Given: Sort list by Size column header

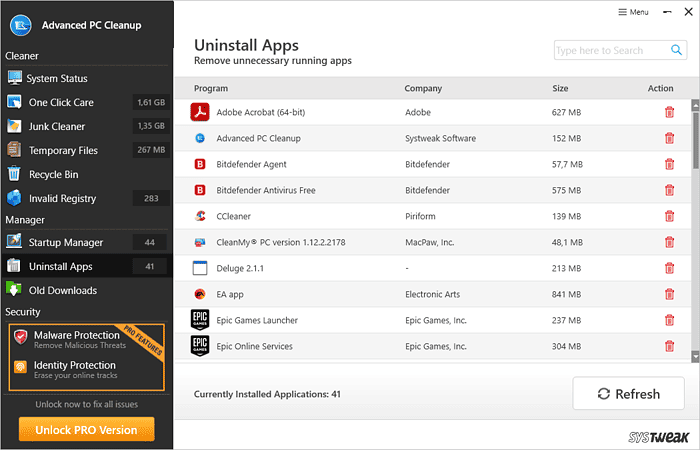Looking at the screenshot, I should click(560, 88).
